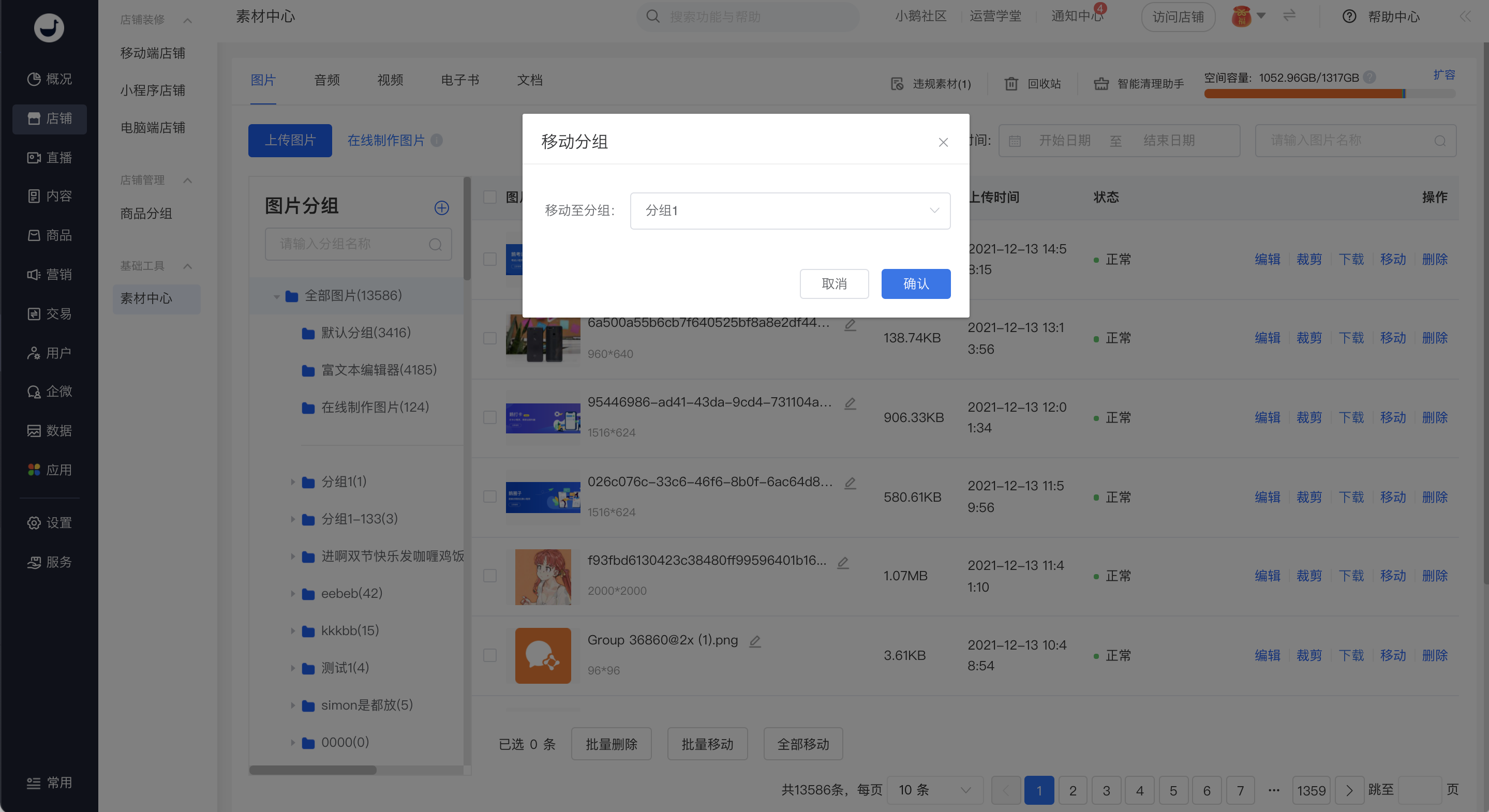Screen dimensions: 1489x812
Task: Collapse the 全部图片(13586) tree node
Action: pos(276,296)
